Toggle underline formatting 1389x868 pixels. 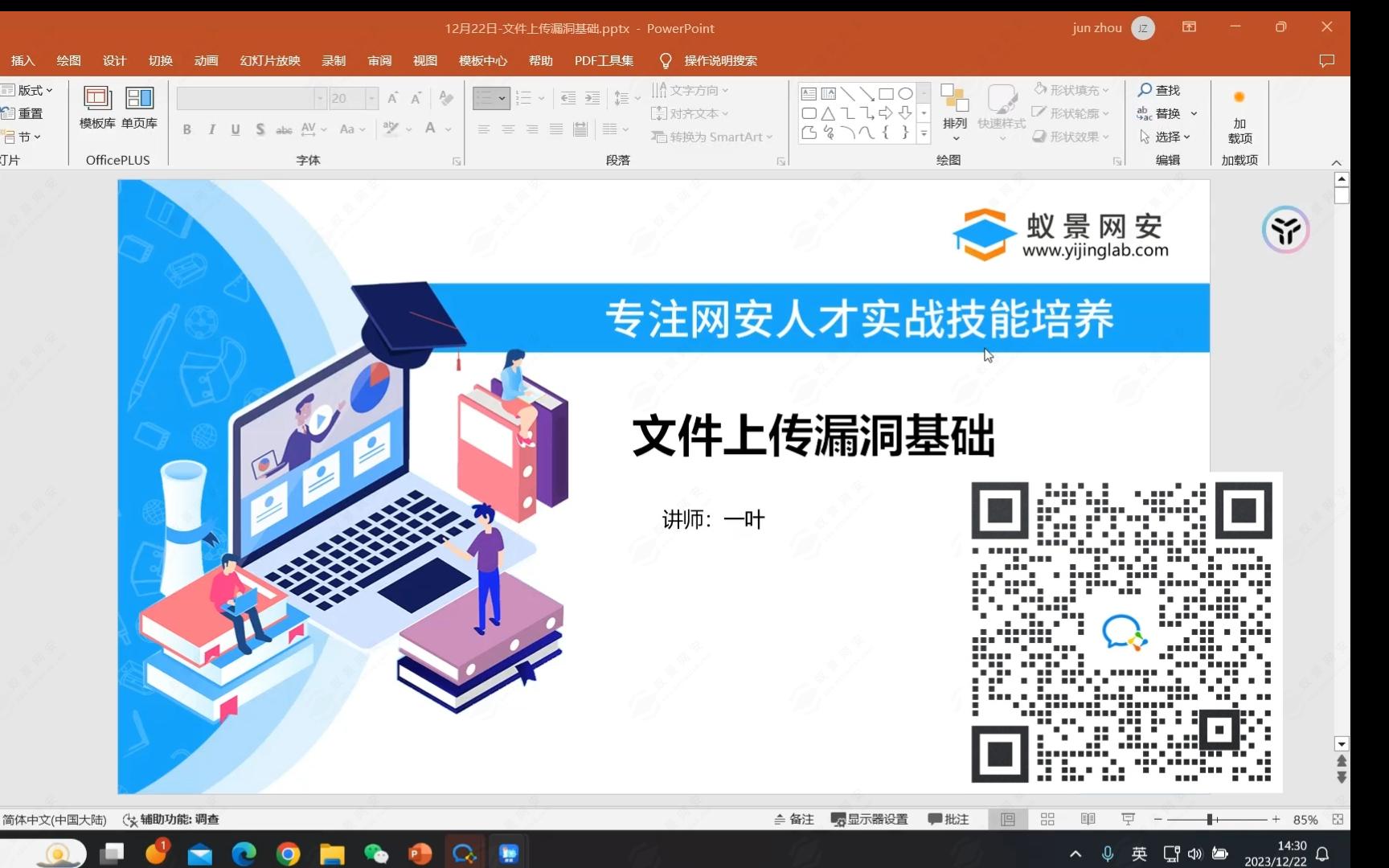tap(236, 129)
